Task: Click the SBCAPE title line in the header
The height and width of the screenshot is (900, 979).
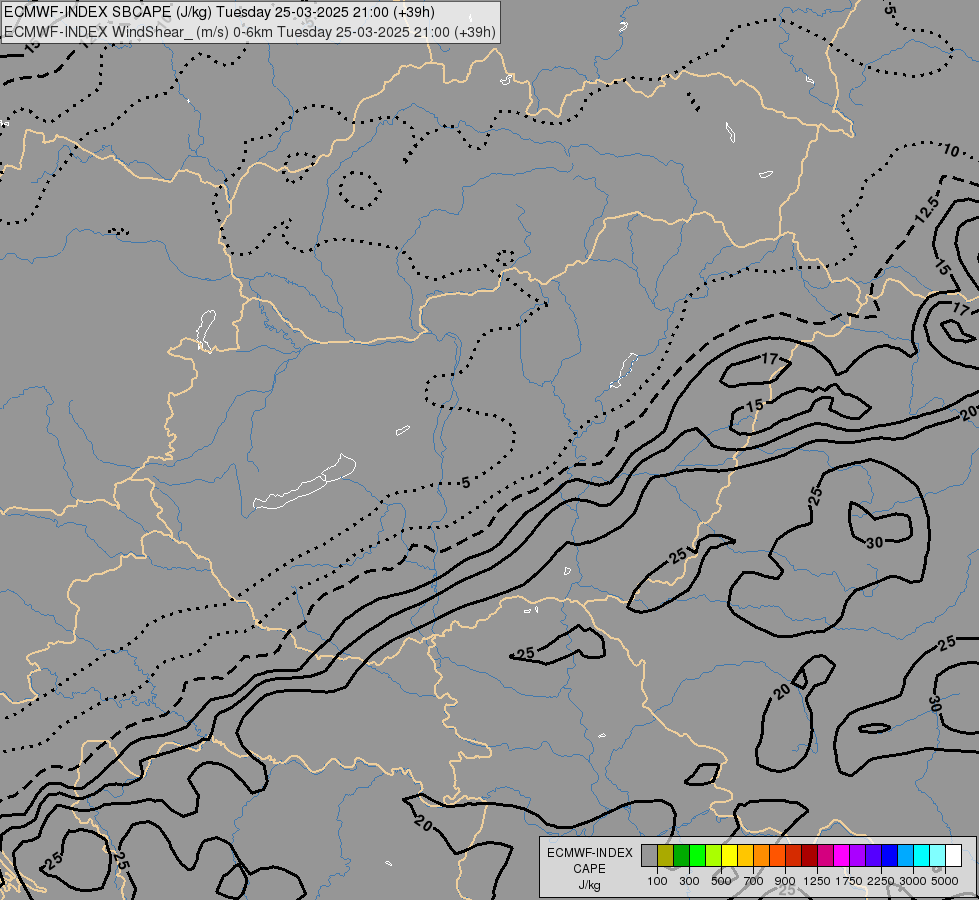Action: pos(219,12)
